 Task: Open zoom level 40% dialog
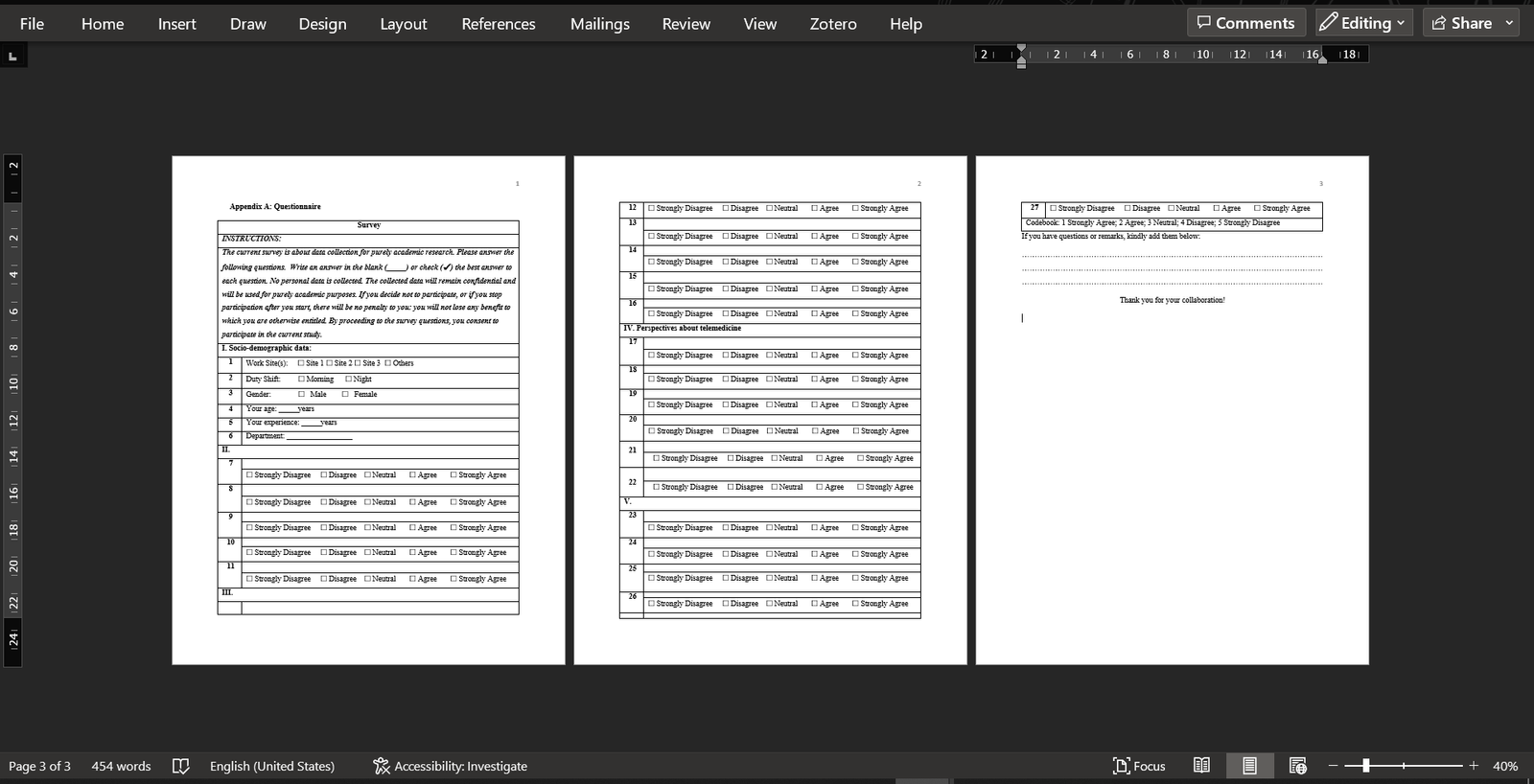click(1505, 766)
